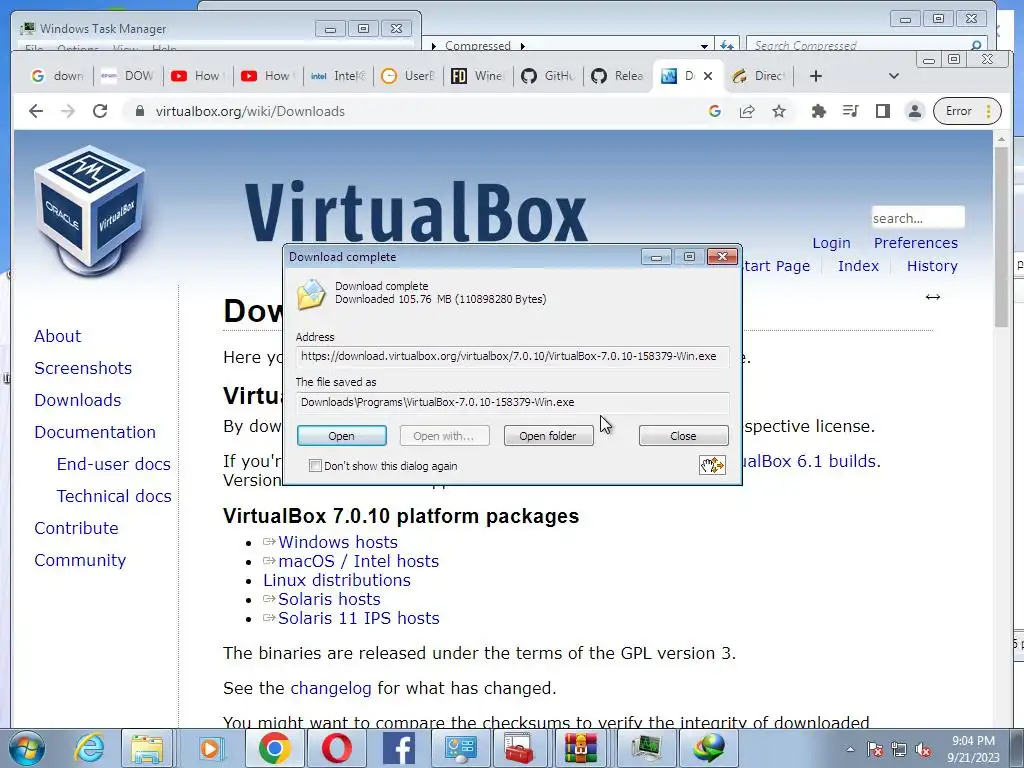Click the Close button in download dialog

coord(683,436)
